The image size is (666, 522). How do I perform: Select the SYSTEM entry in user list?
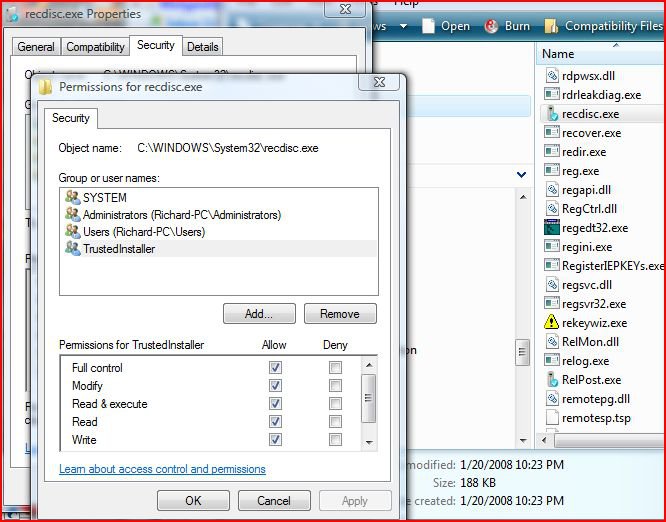coord(218,198)
